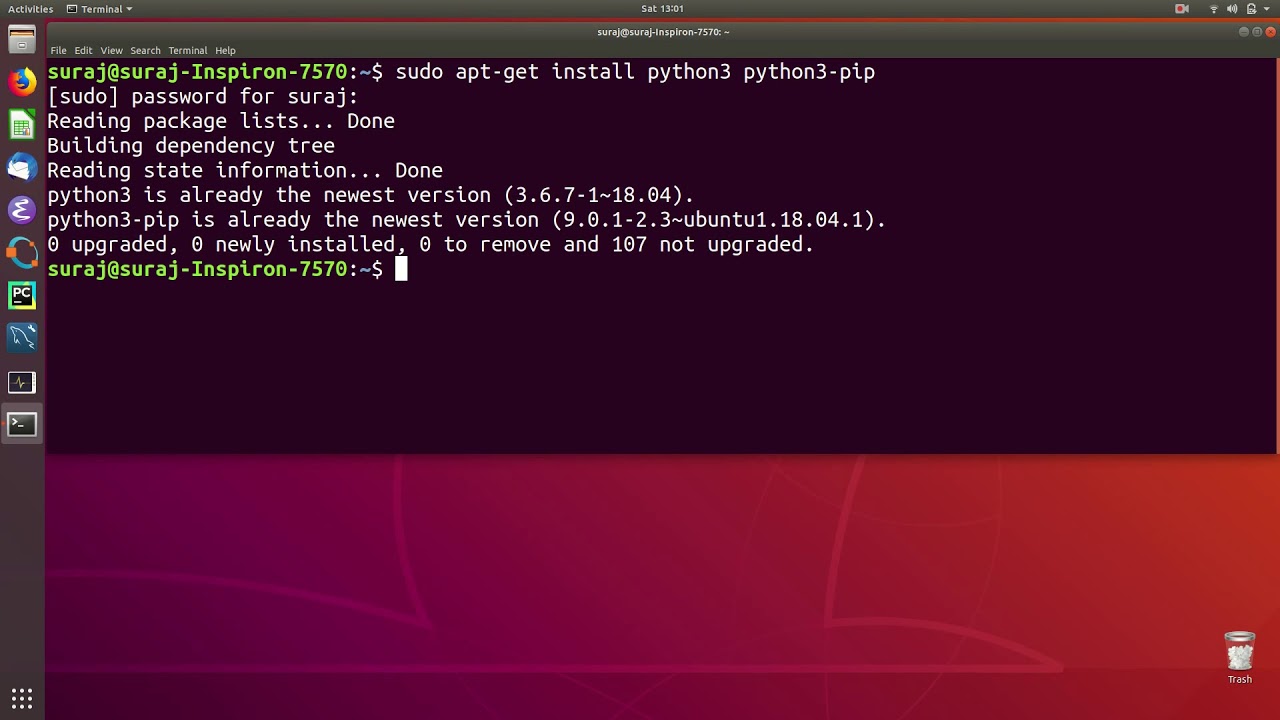Image resolution: width=1280 pixels, height=720 pixels.
Task: Click 'Building dependency tree' line
Action: [191, 146]
